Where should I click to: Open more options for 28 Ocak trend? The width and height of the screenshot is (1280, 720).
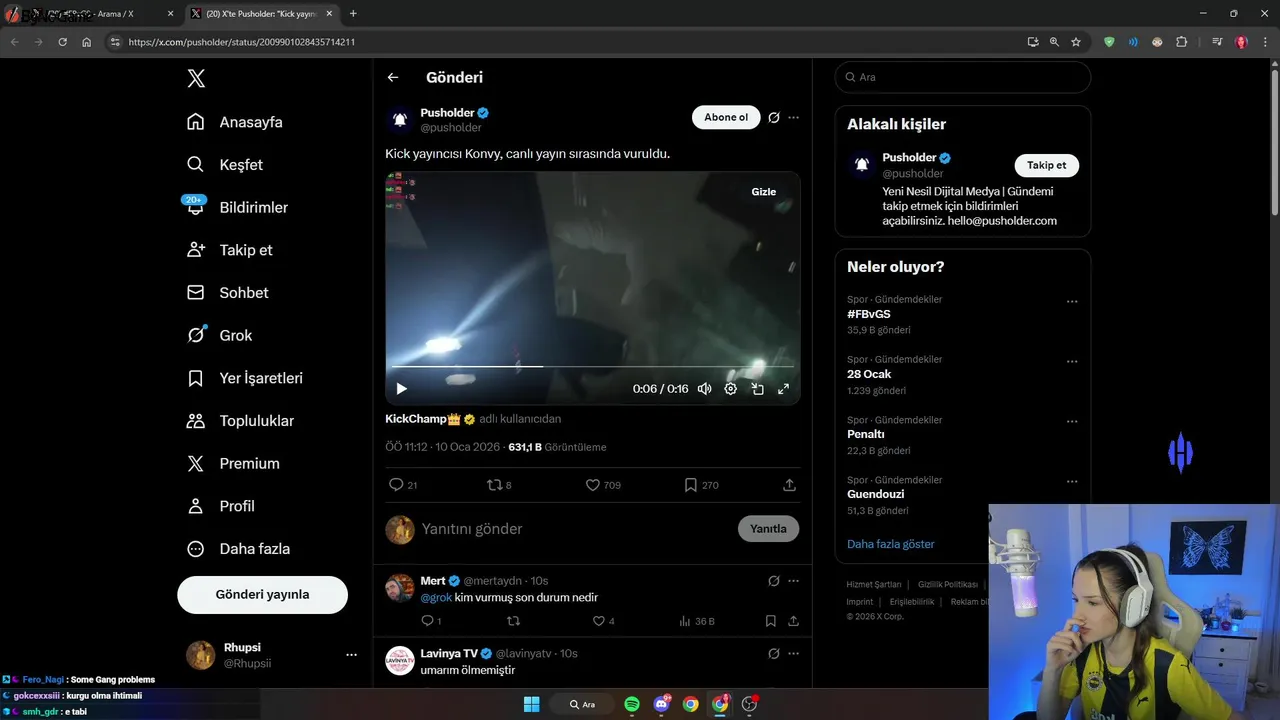click(1072, 362)
